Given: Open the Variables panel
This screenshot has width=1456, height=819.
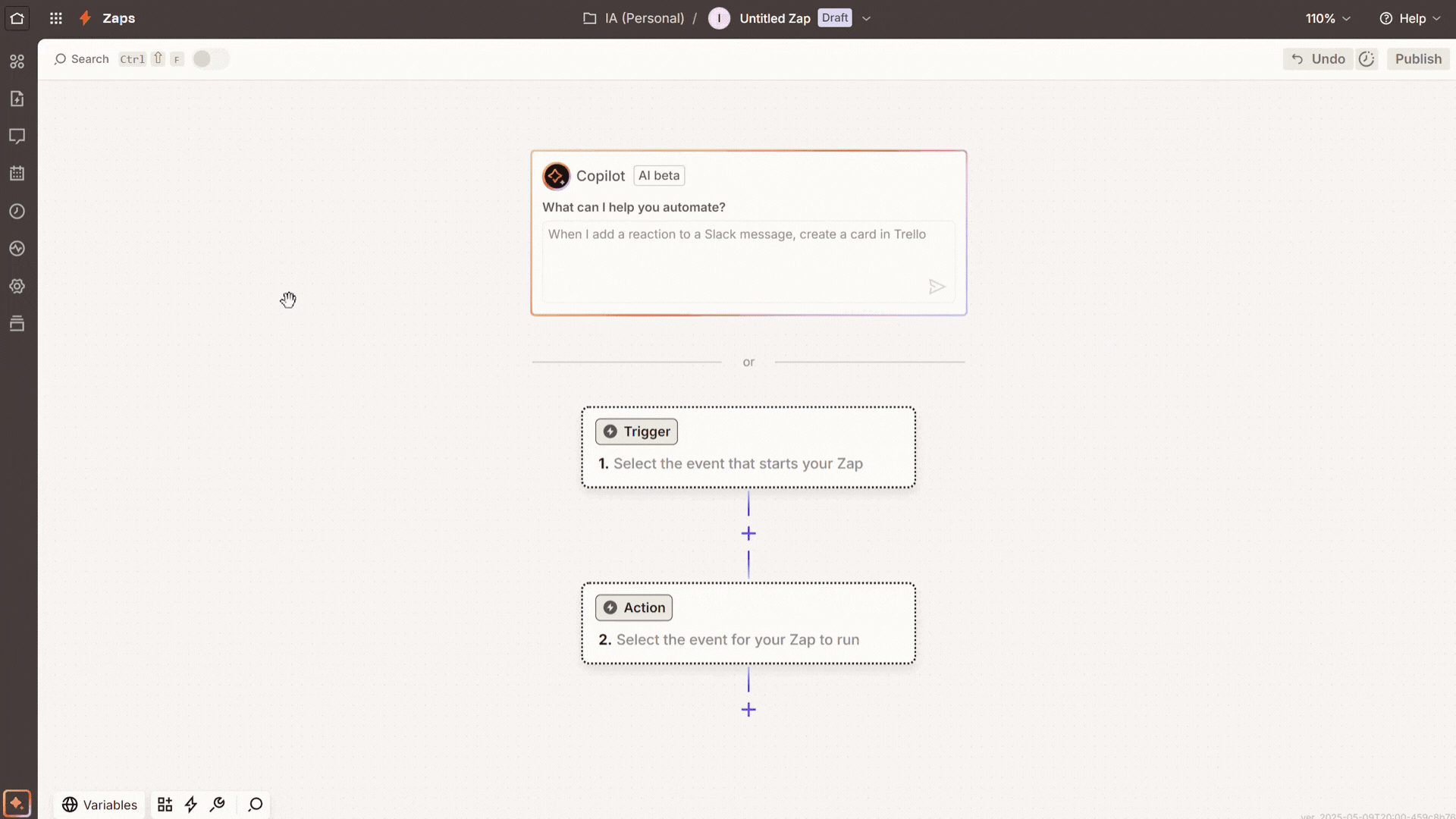Looking at the screenshot, I should [99, 805].
